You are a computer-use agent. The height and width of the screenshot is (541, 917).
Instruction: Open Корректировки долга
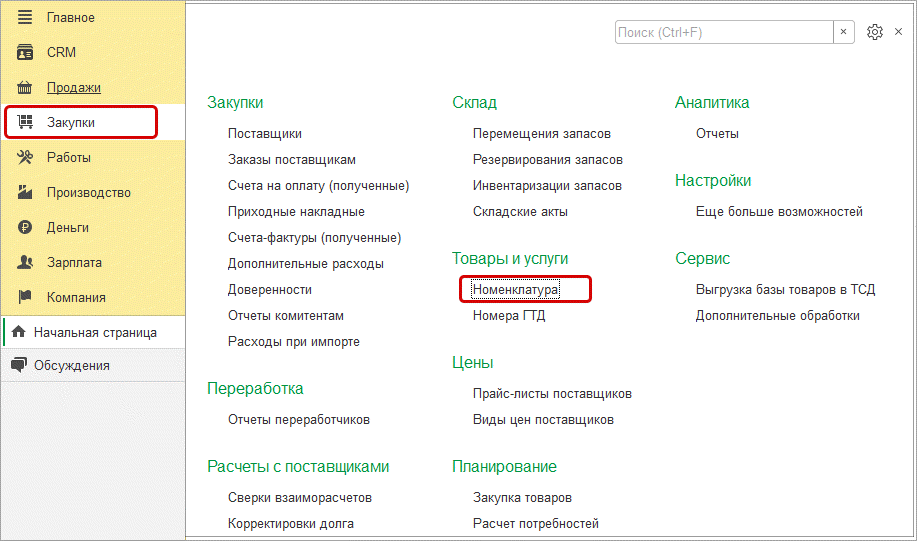[291, 523]
